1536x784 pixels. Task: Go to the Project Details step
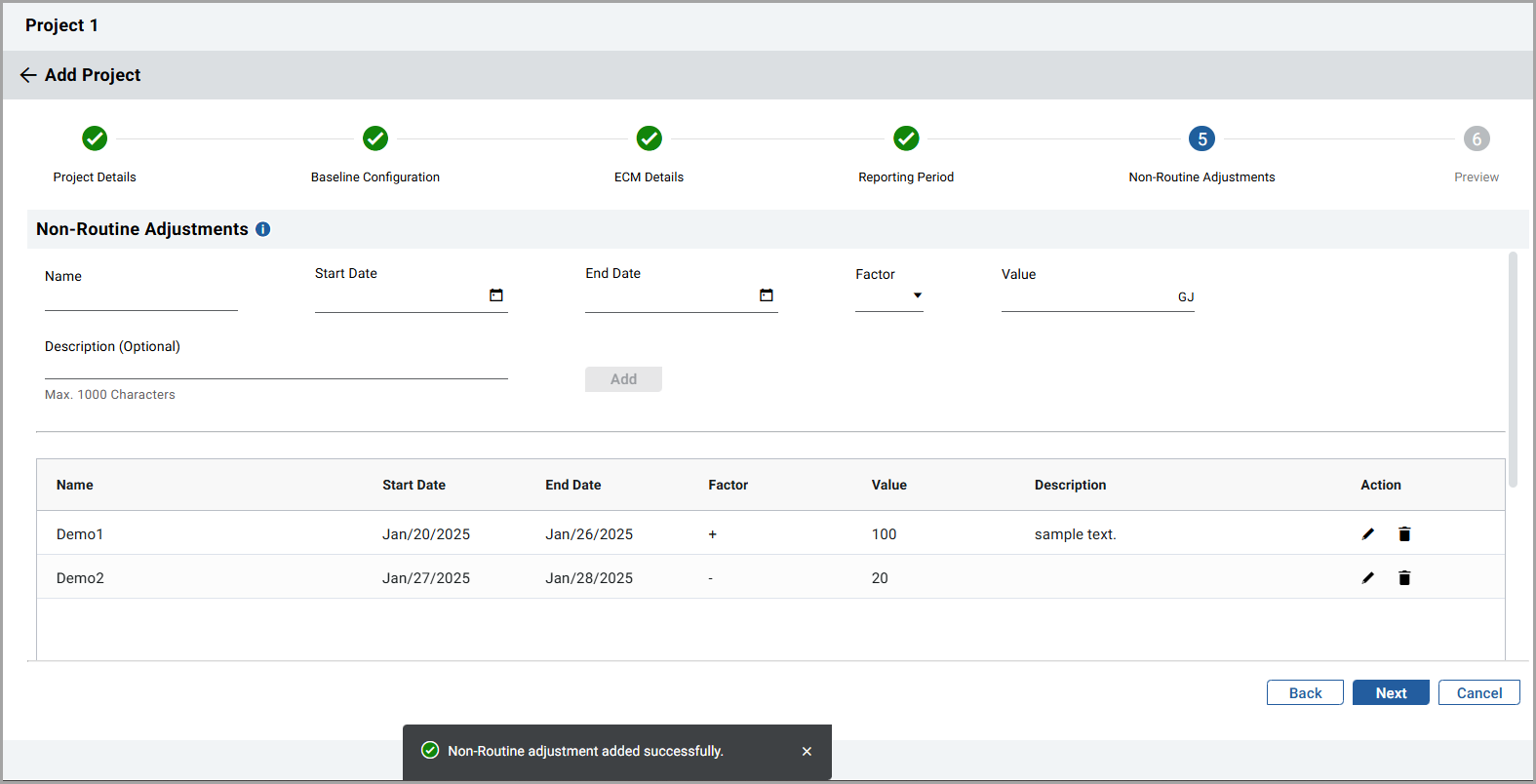tap(95, 139)
